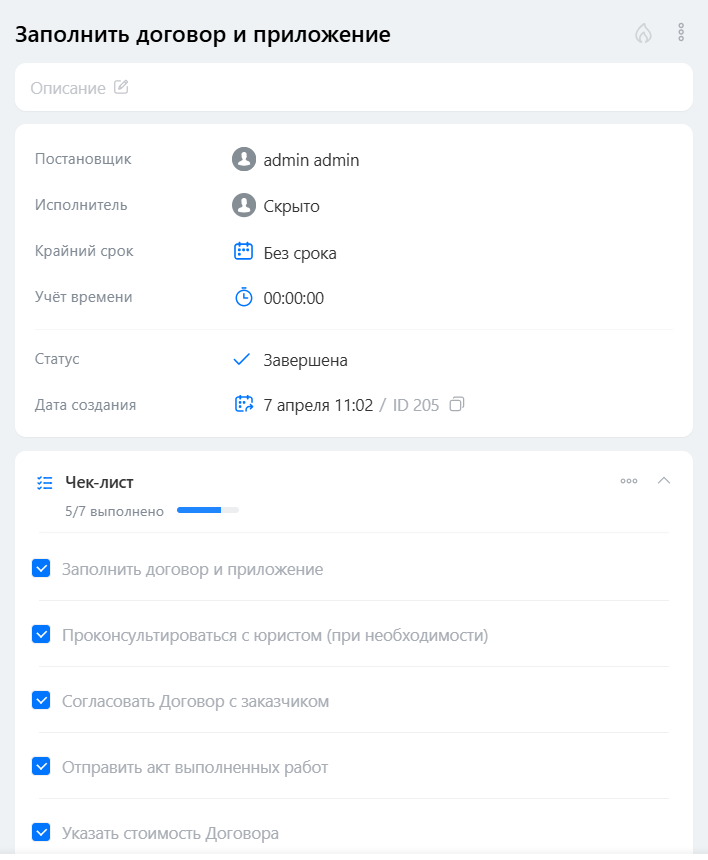Uncheck 'Заполнить договор и приложение' checklist item
The width and height of the screenshot is (708, 860).
pos(41,569)
